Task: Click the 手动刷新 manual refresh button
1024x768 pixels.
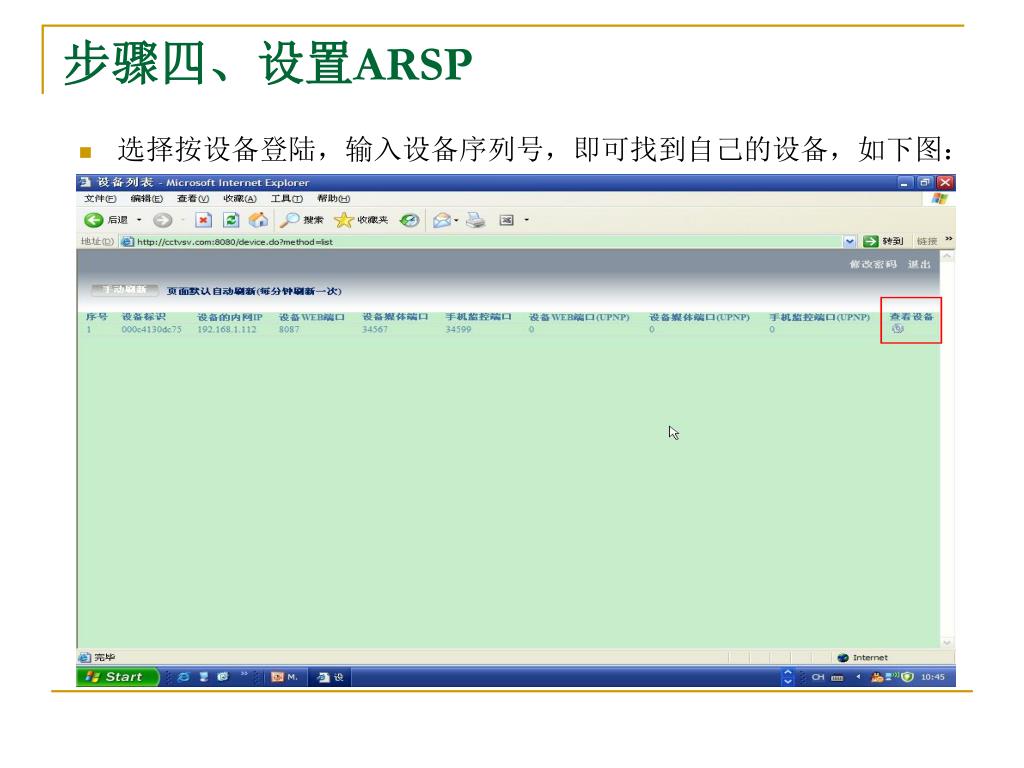Action: [x=124, y=290]
